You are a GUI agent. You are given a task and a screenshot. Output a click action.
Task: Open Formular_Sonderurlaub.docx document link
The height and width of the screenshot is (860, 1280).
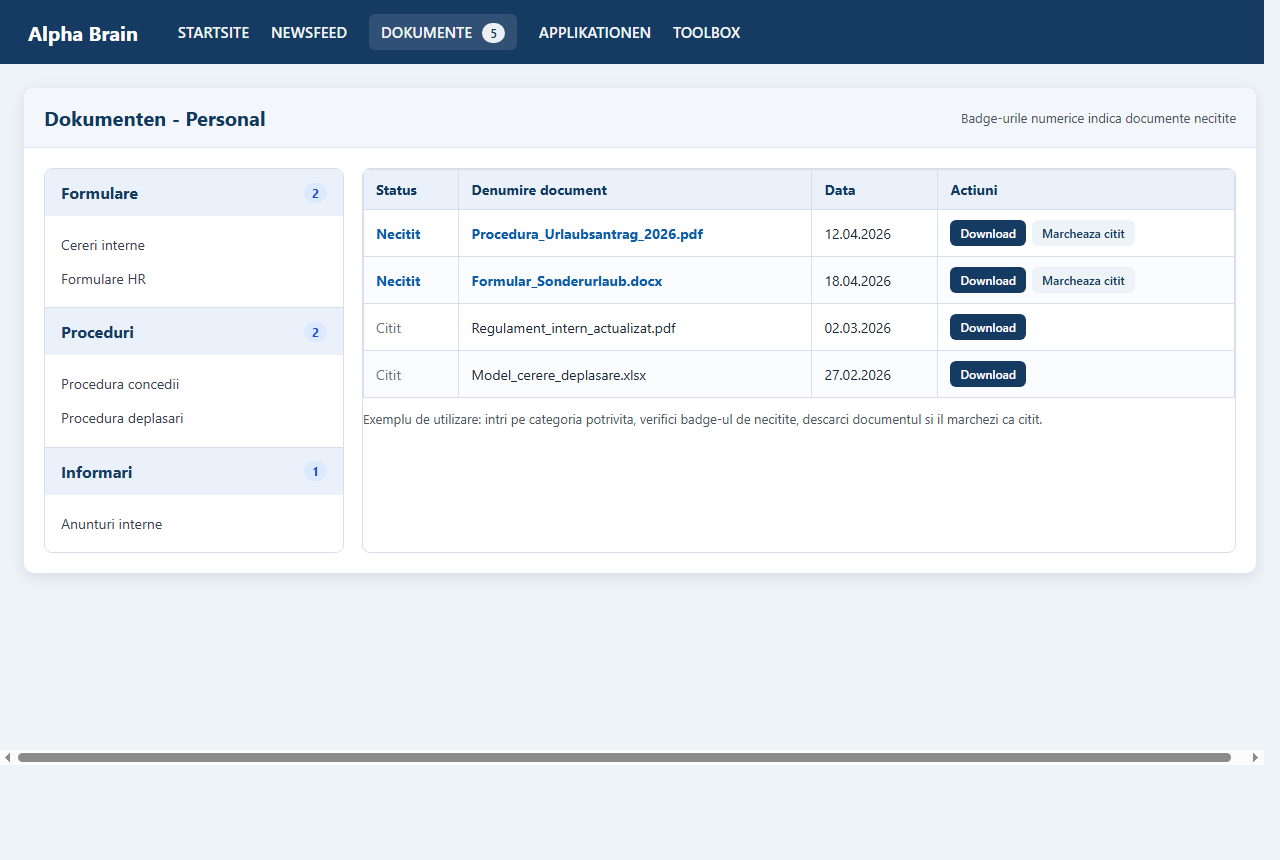click(x=567, y=281)
